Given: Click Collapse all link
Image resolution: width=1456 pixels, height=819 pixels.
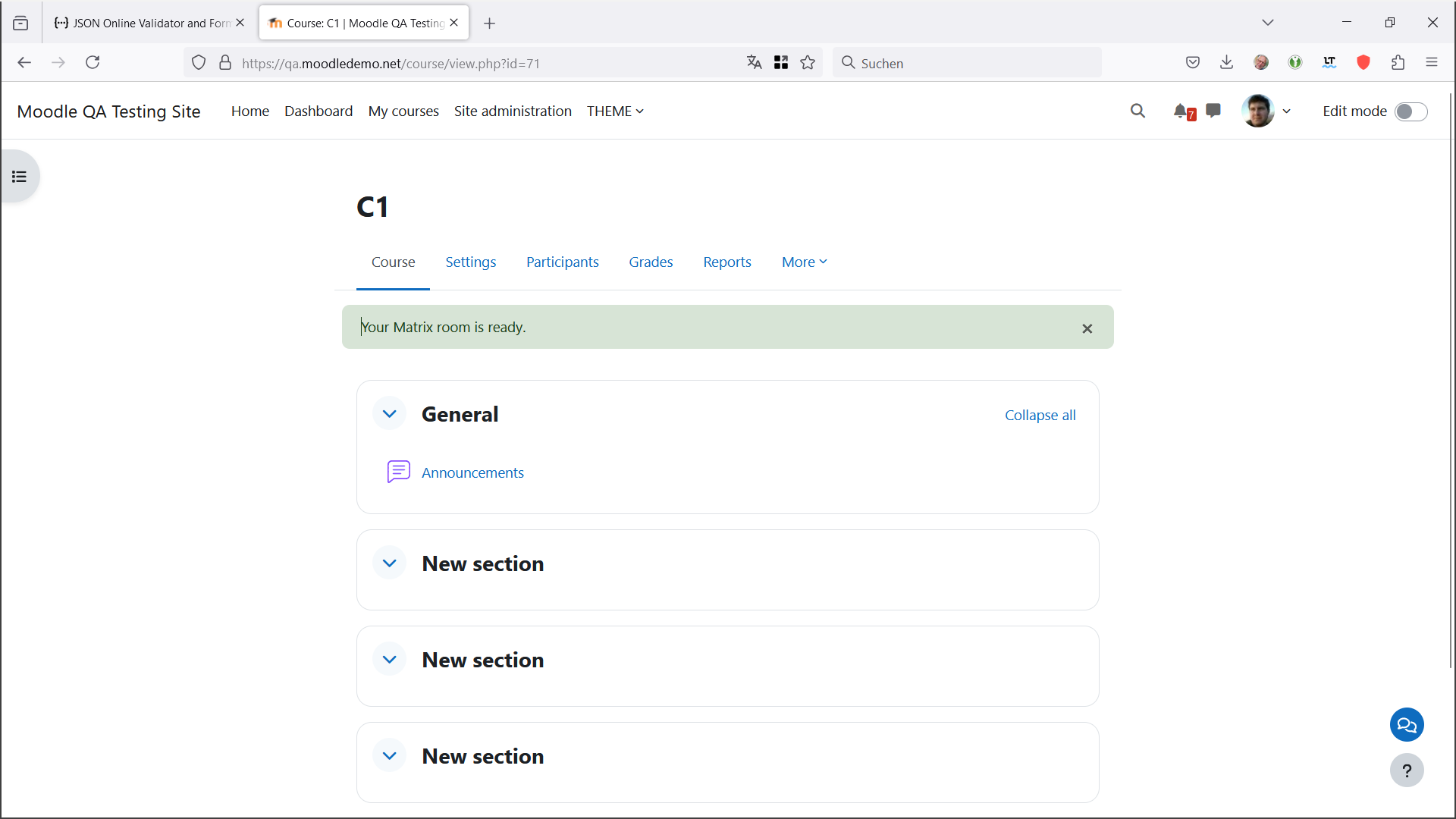Looking at the screenshot, I should [x=1040, y=415].
